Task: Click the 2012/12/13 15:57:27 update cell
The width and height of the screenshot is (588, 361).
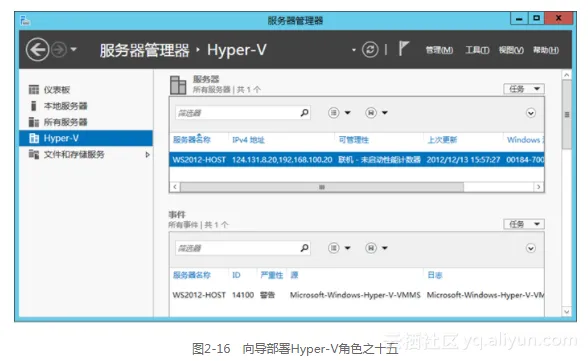Action: tap(463, 160)
